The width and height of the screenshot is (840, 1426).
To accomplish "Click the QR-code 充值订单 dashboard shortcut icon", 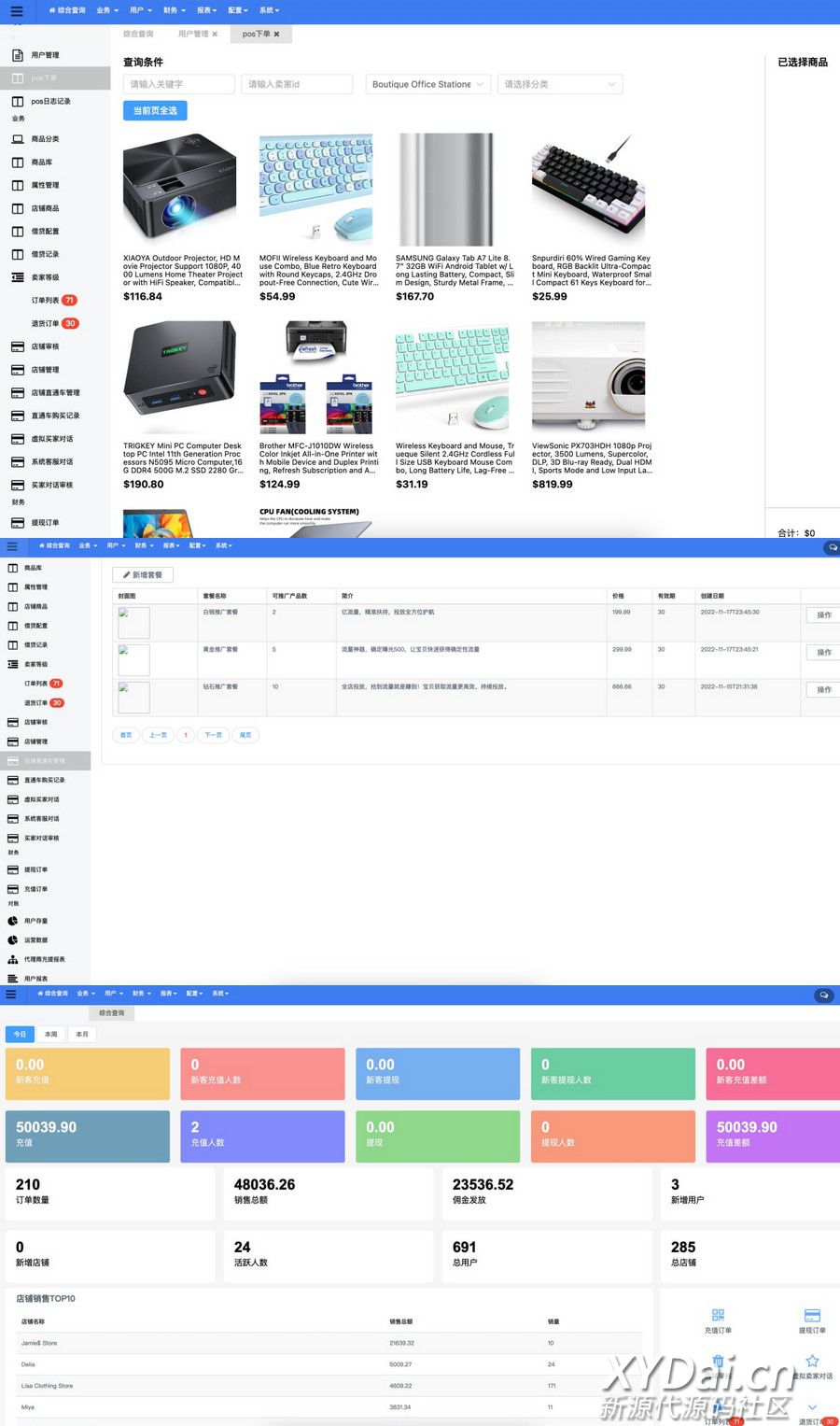I will (718, 1315).
